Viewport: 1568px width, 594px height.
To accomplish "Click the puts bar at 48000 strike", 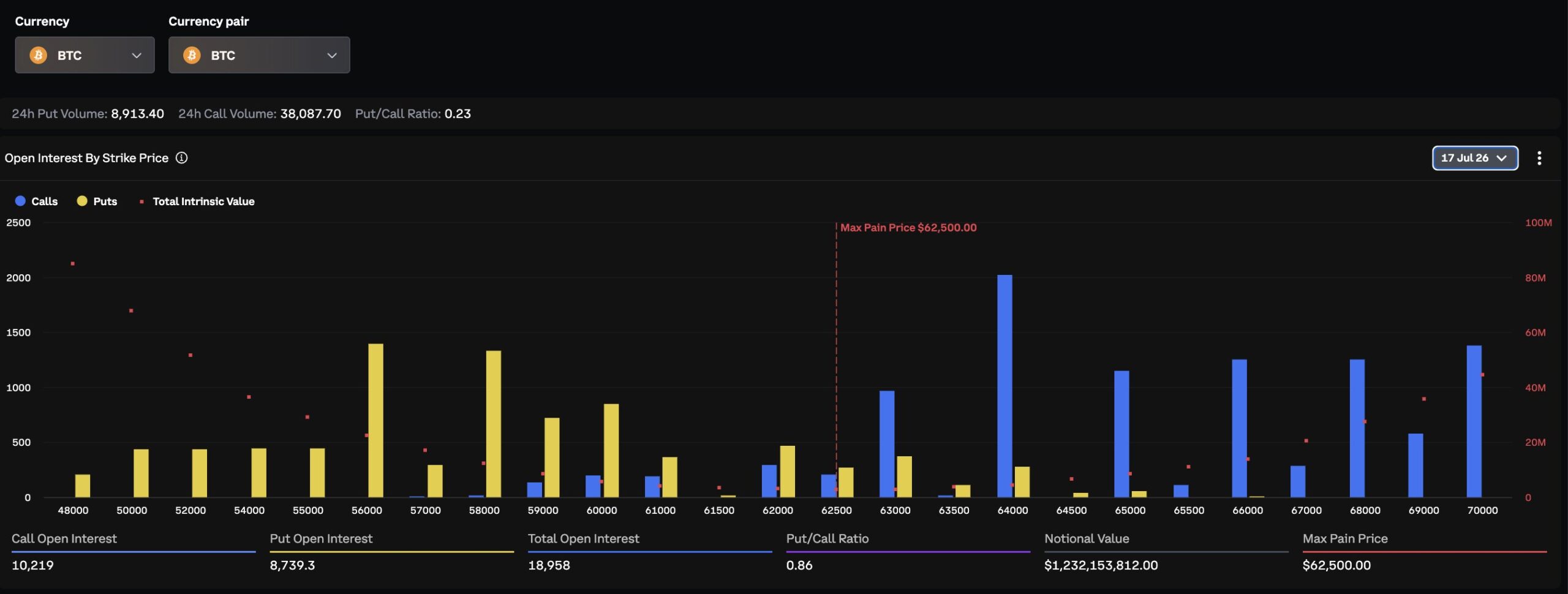I will coord(82,486).
